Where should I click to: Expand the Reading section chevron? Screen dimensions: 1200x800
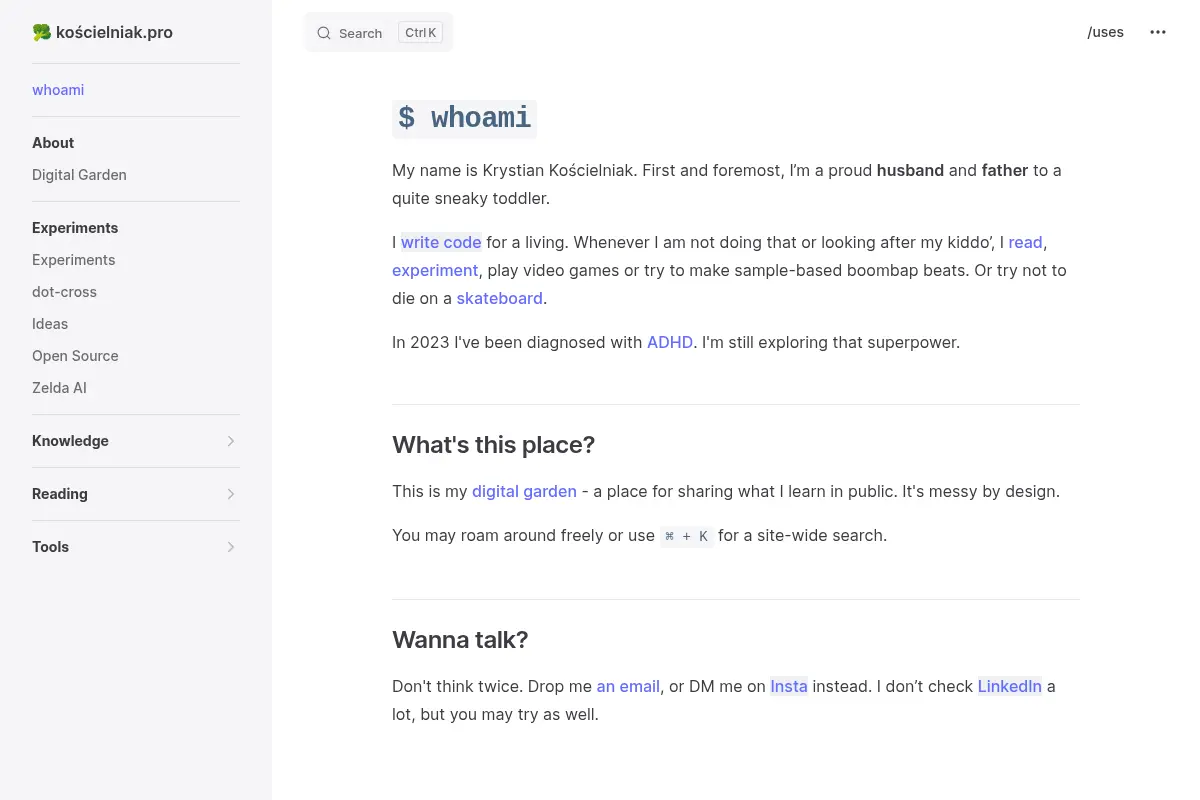click(231, 494)
